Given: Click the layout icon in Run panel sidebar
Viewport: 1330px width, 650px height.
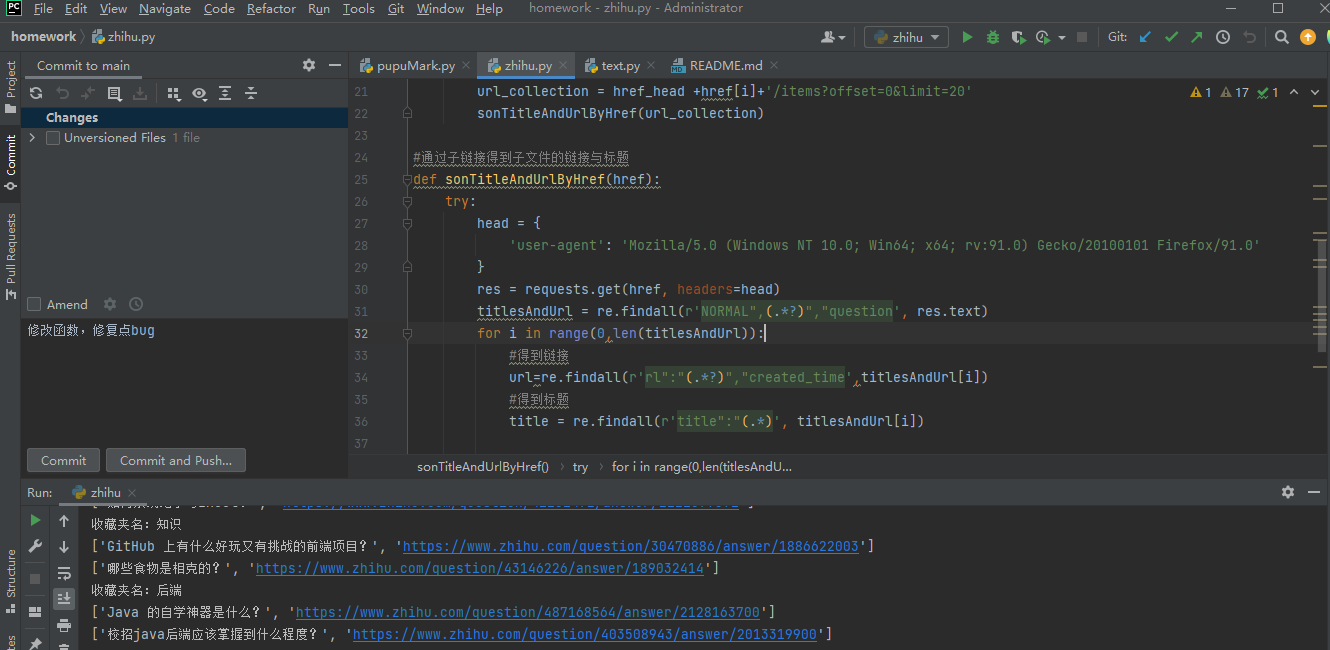Looking at the screenshot, I should [36, 611].
